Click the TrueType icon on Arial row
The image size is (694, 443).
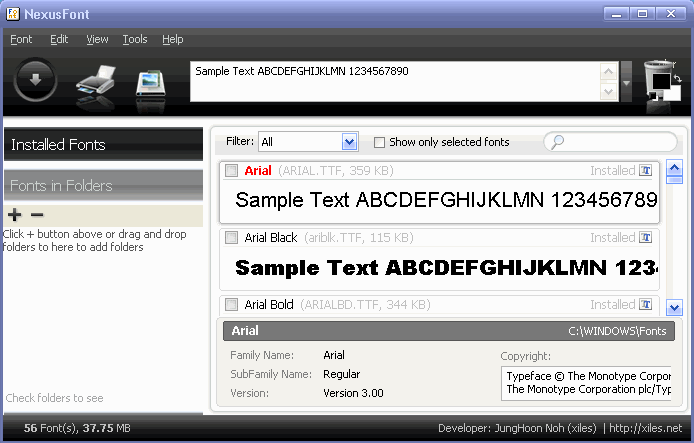point(646,171)
